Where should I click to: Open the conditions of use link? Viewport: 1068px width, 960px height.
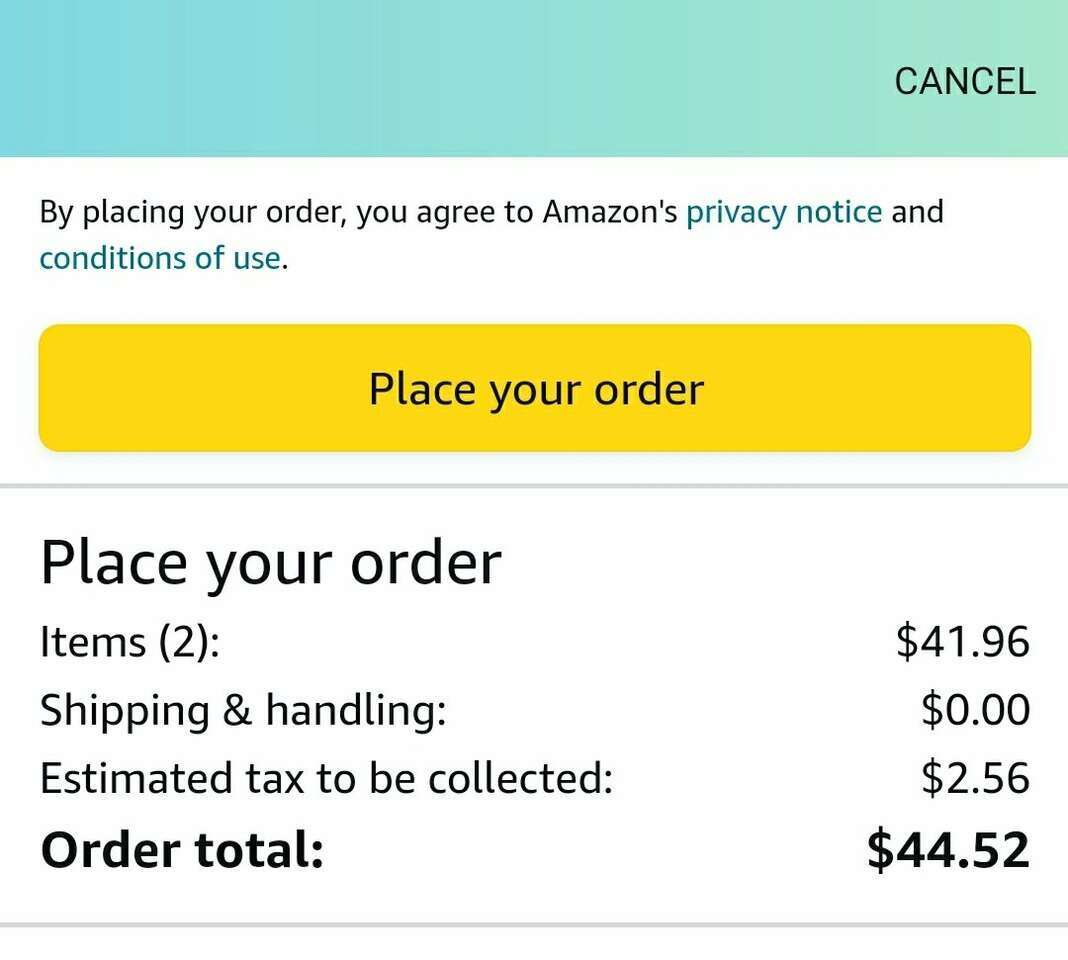point(160,258)
